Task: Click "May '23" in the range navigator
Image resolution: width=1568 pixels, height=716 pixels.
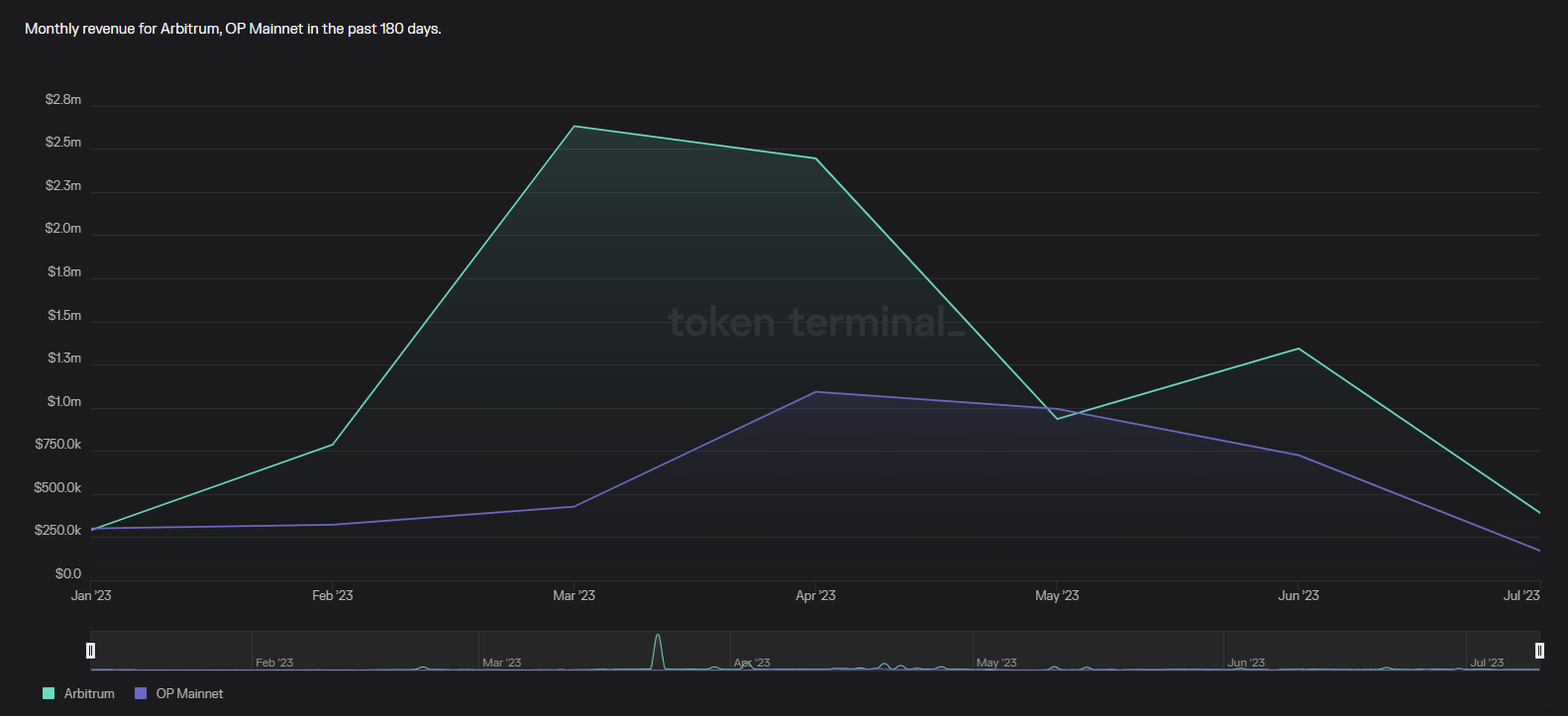Action: coord(996,663)
